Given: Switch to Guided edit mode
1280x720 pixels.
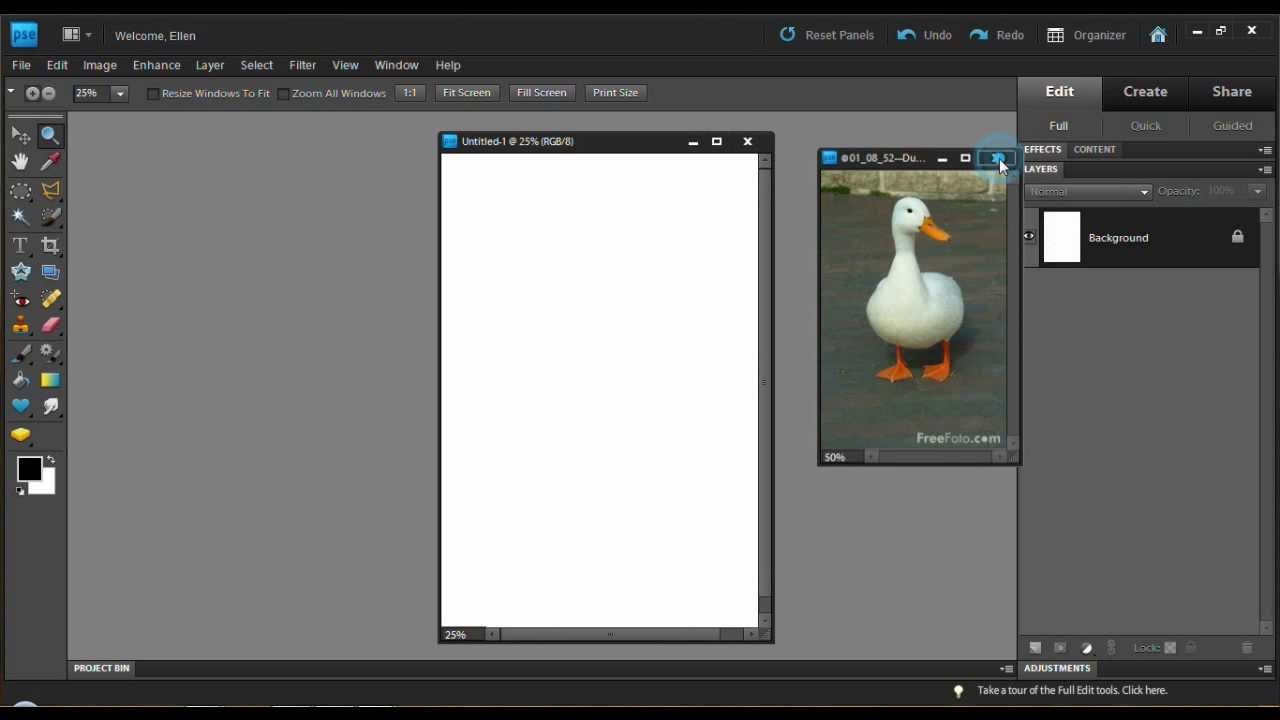Looking at the screenshot, I should (1232, 126).
